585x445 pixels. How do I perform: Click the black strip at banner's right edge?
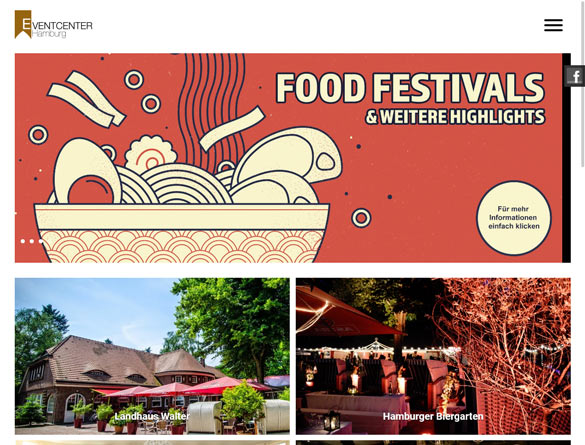pos(566,158)
